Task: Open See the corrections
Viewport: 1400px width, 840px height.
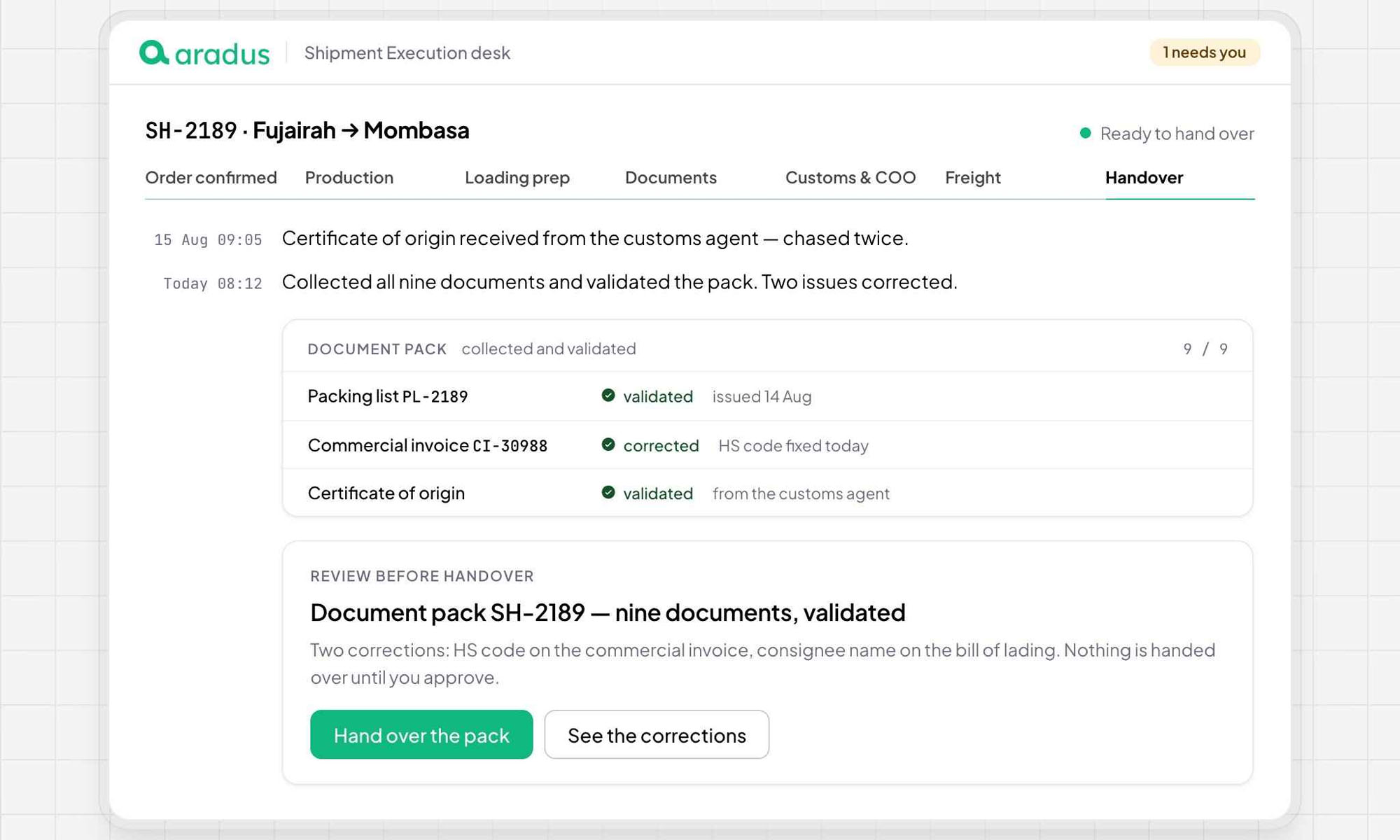Action: 657,734
